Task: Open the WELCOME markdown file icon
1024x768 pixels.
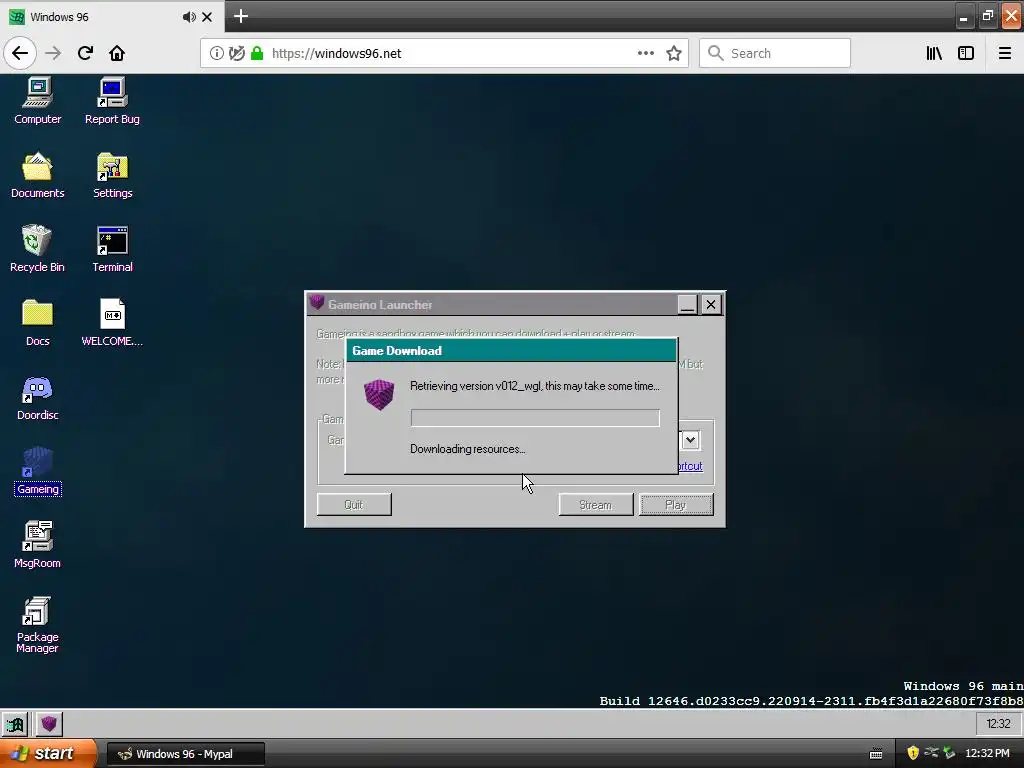Action: (112, 323)
